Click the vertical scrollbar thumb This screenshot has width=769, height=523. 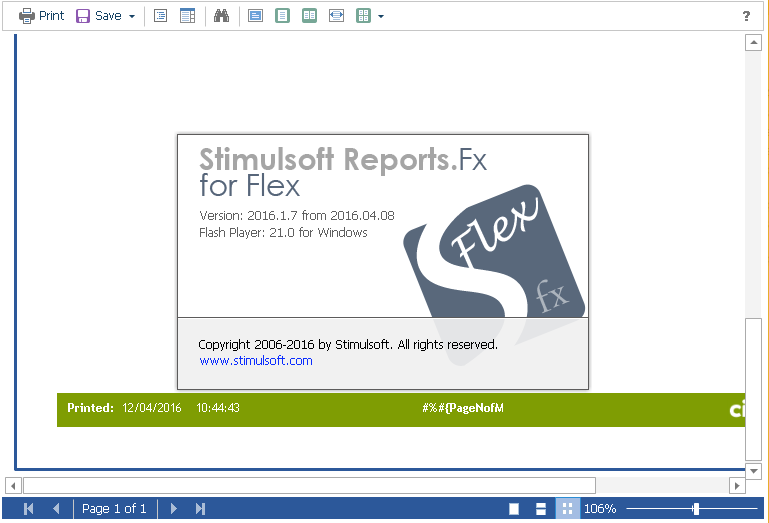753,390
